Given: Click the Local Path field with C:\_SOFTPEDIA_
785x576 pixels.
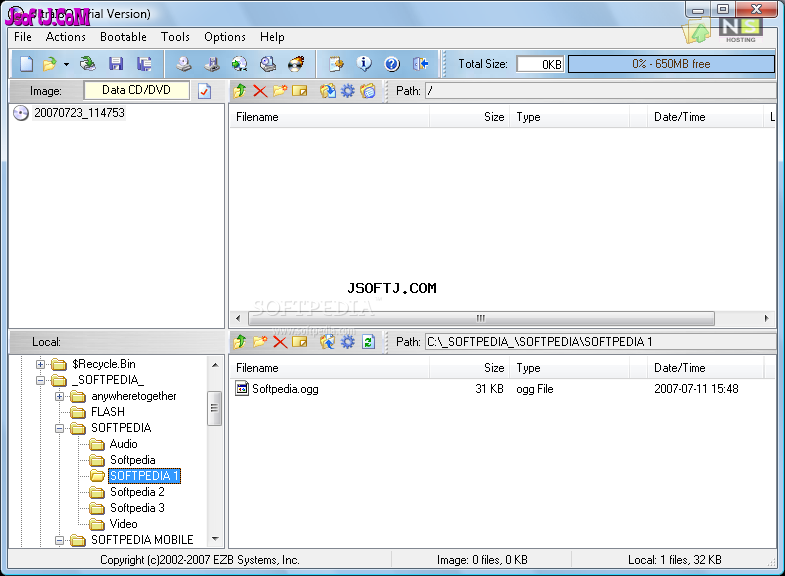Looking at the screenshot, I should 600,342.
